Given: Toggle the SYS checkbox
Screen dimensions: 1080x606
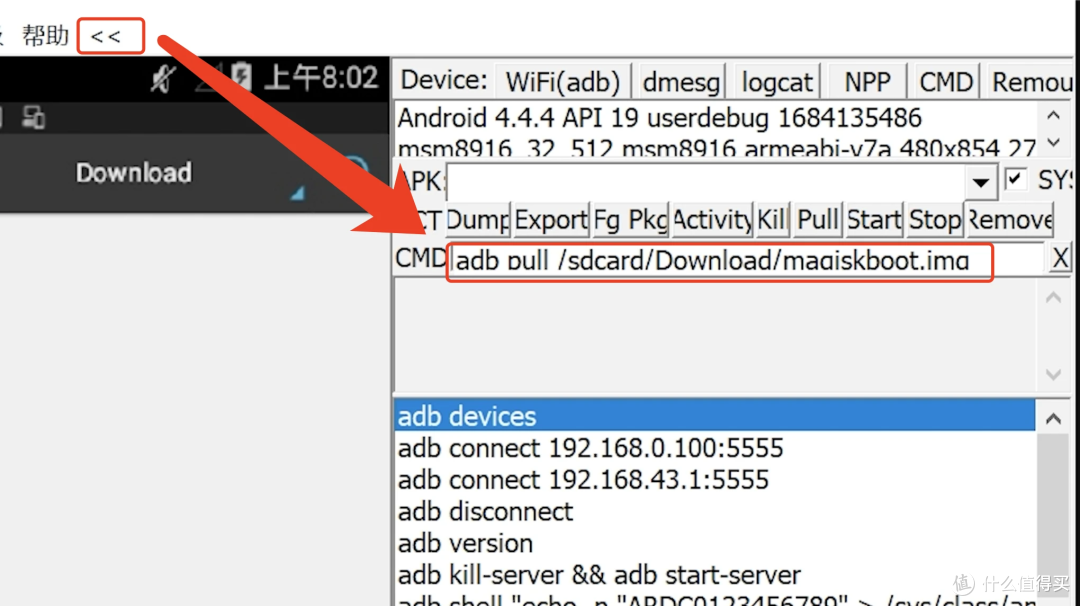Looking at the screenshot, I should (1016, 180).
